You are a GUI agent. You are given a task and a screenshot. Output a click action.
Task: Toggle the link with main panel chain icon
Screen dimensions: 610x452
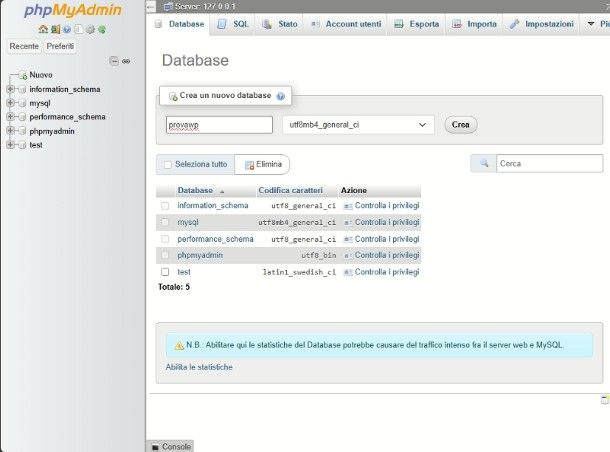126,61
